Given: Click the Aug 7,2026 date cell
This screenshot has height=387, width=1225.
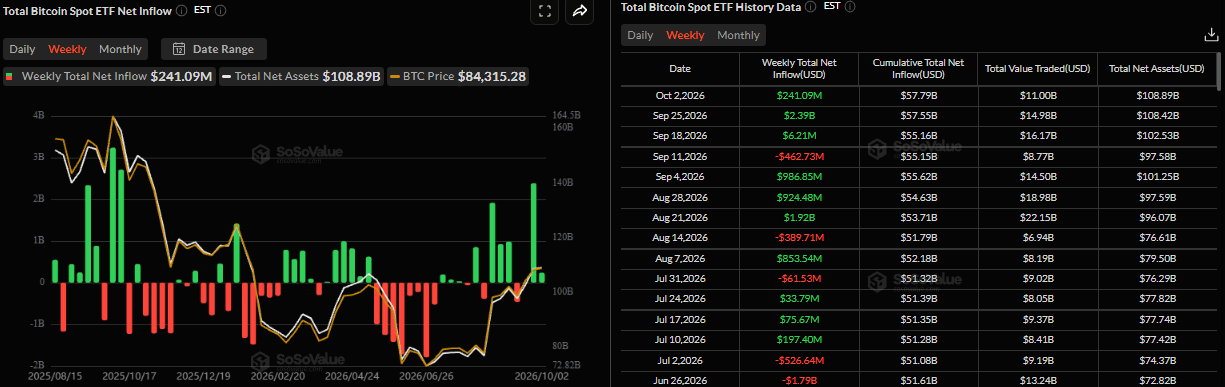Looking at the screenshot, I should (680, 258).
